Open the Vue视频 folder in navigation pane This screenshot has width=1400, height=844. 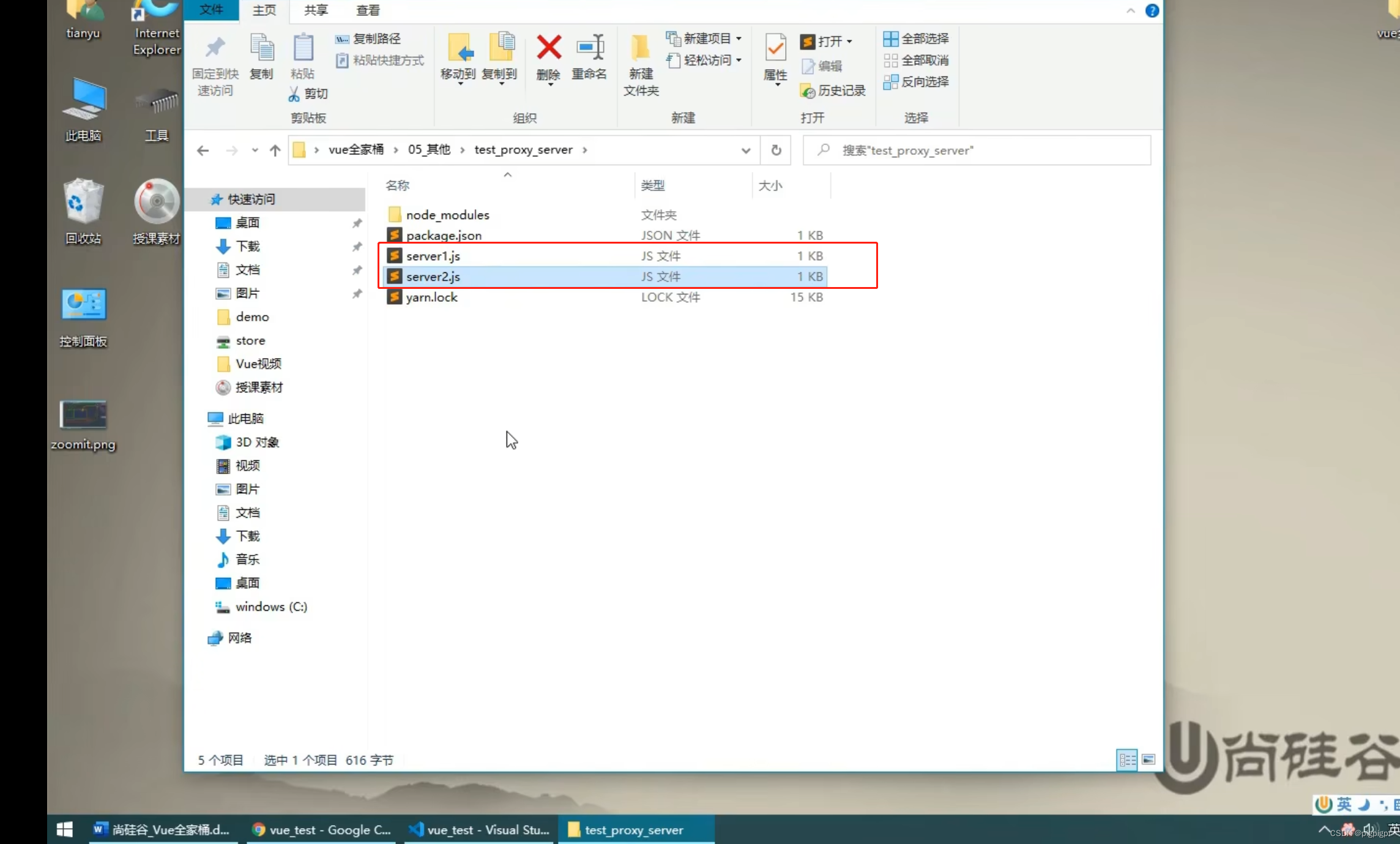(259, 364)
